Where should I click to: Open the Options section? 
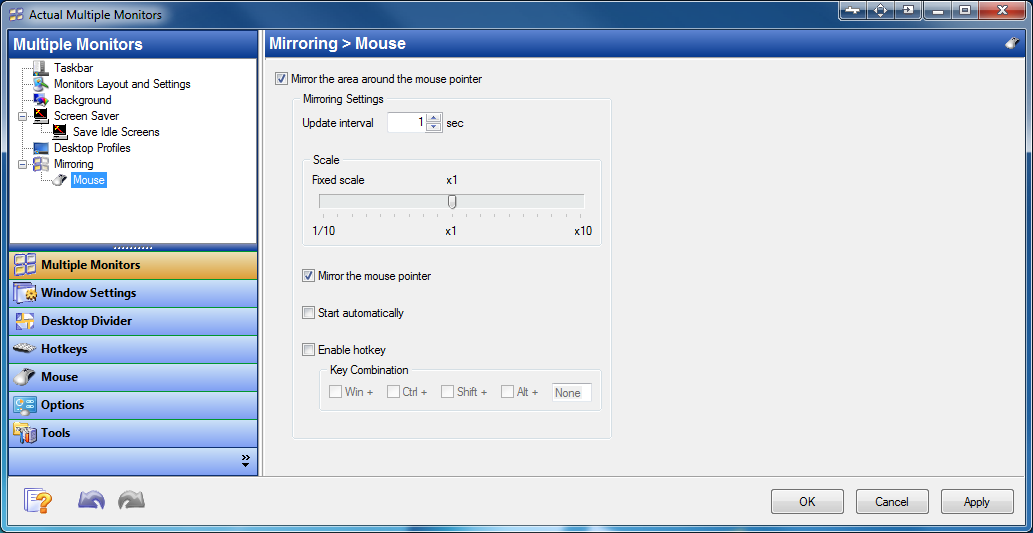pos(133,405)
